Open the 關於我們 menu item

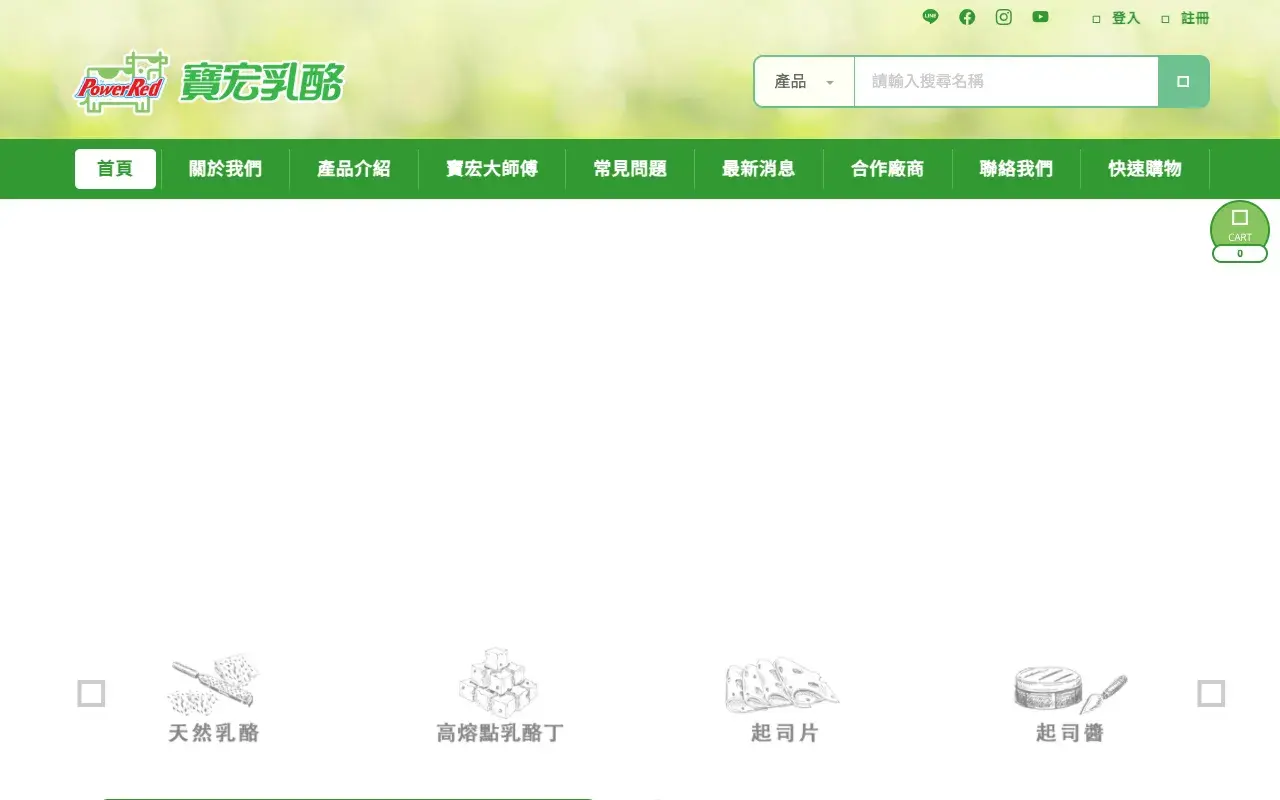coord(225,169)
